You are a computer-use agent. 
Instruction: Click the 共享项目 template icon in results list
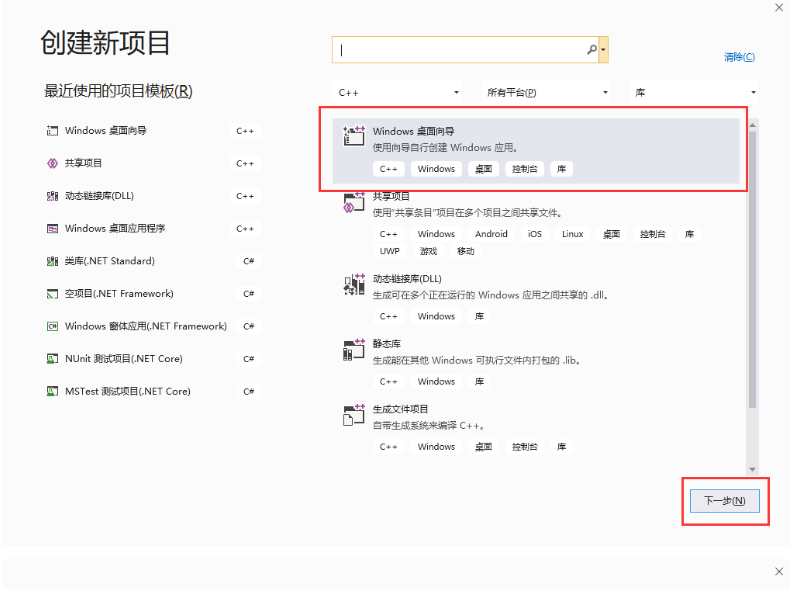tap(354, 203)
